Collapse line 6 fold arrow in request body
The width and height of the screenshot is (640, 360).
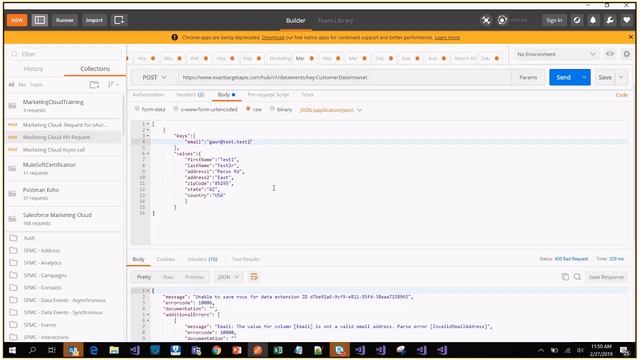(148, 153)
